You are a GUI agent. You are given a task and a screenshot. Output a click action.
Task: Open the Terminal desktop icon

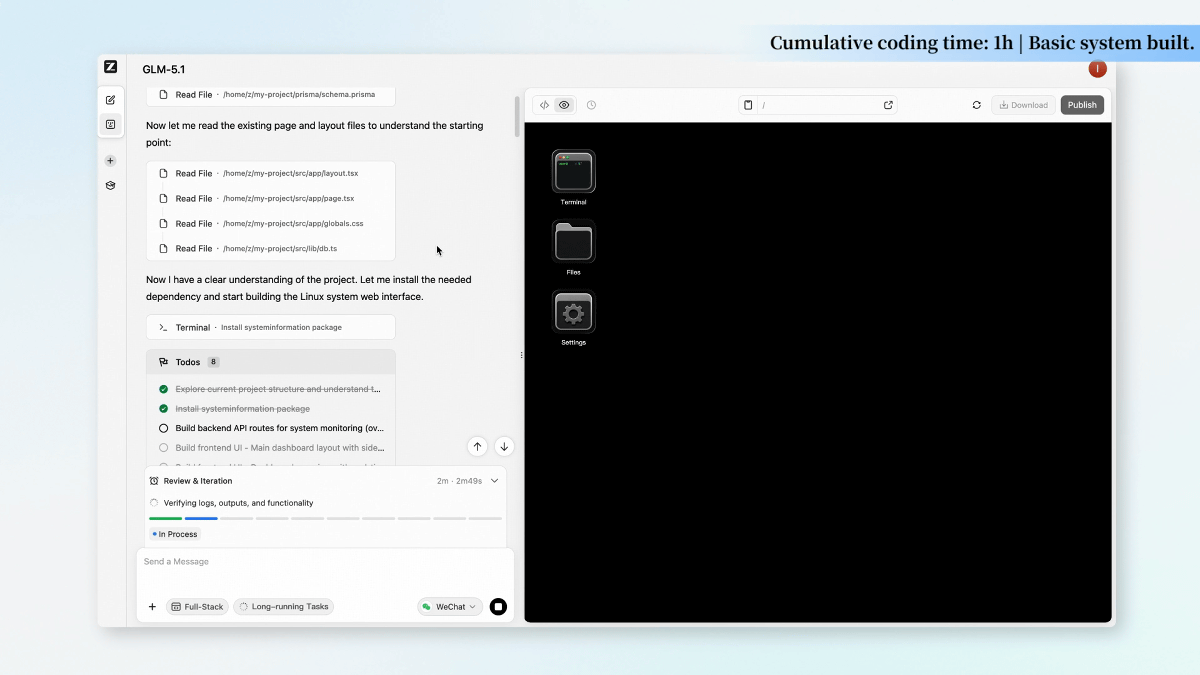573,172
